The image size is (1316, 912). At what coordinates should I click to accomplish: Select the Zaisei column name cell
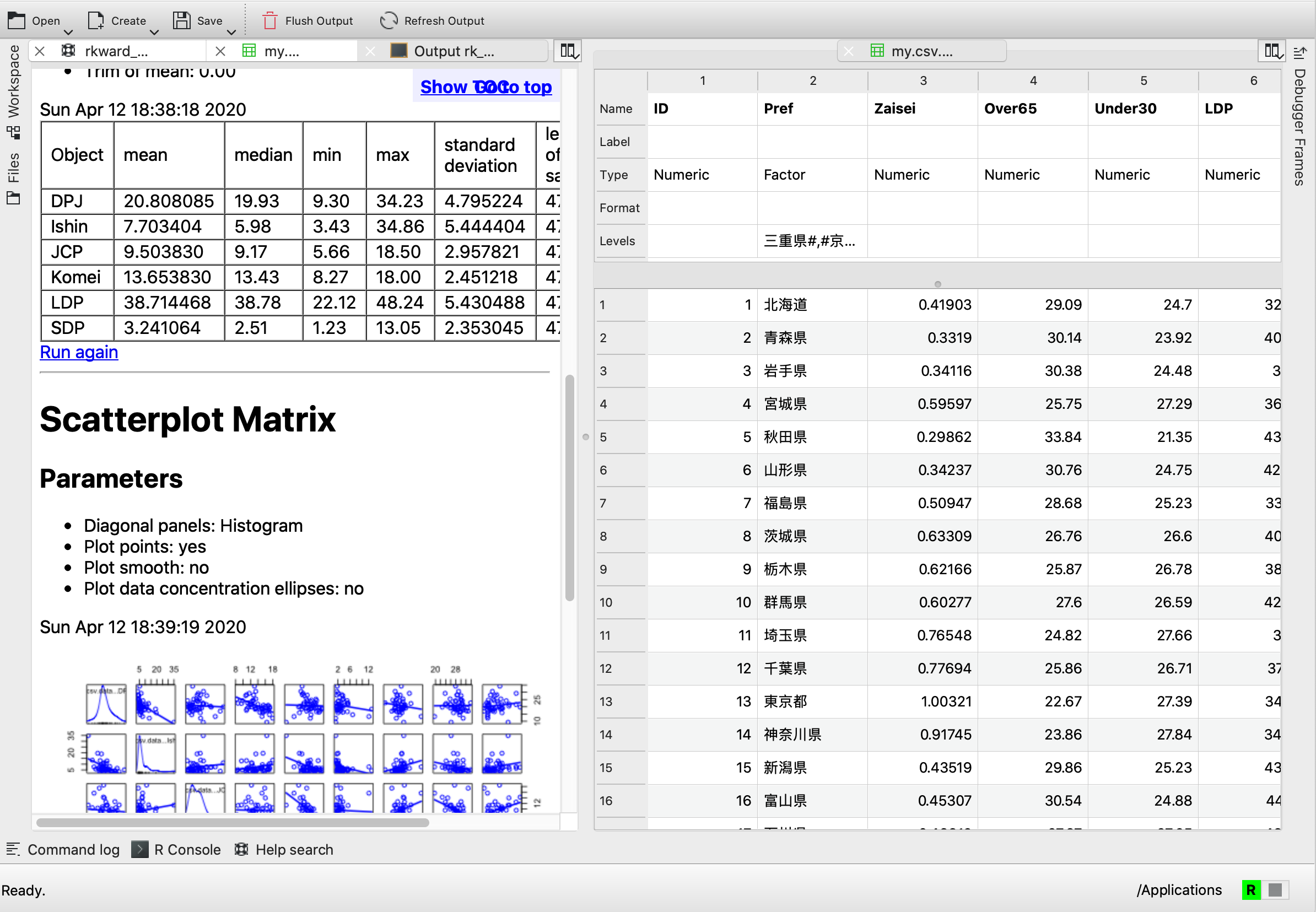pos(923,109)
